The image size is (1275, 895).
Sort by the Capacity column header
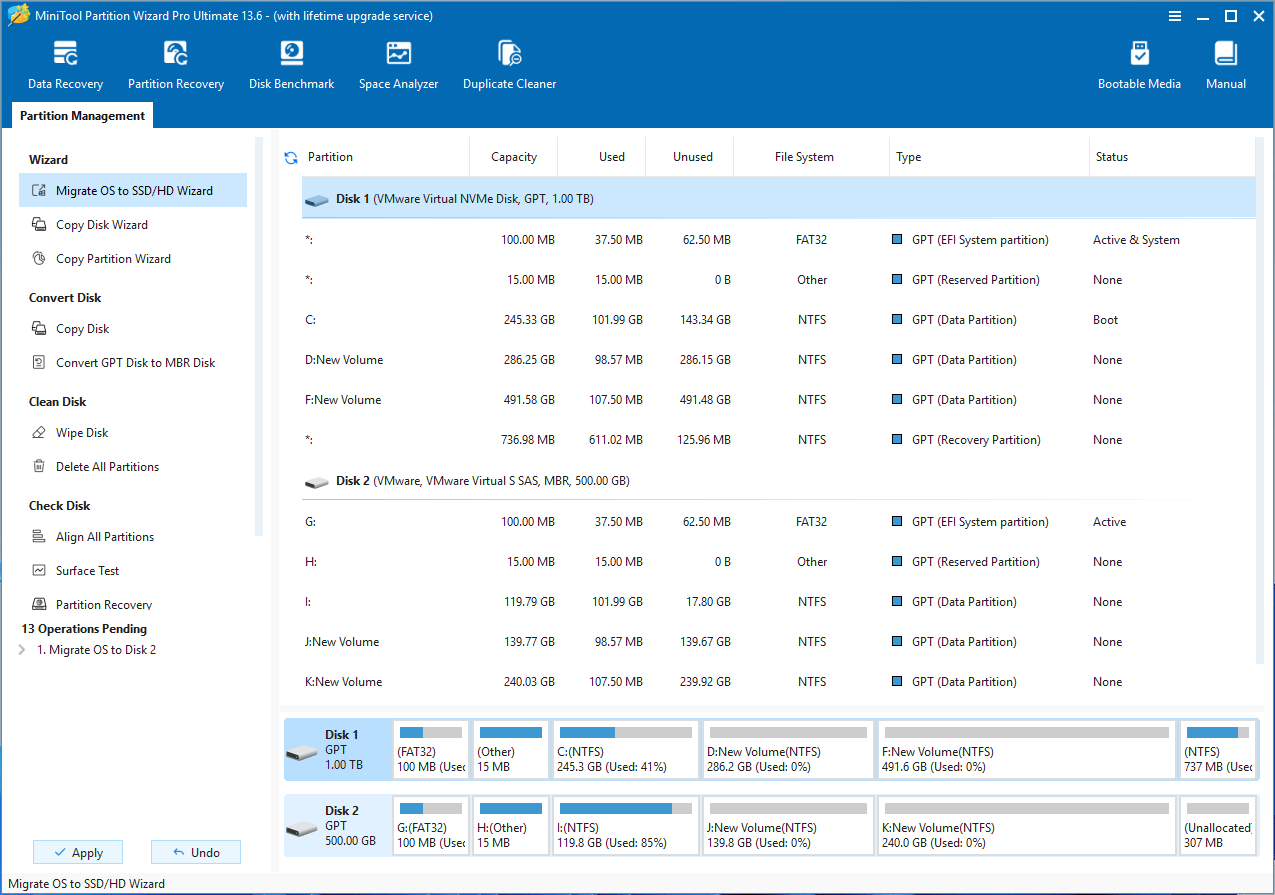click(x=514, y=157)
